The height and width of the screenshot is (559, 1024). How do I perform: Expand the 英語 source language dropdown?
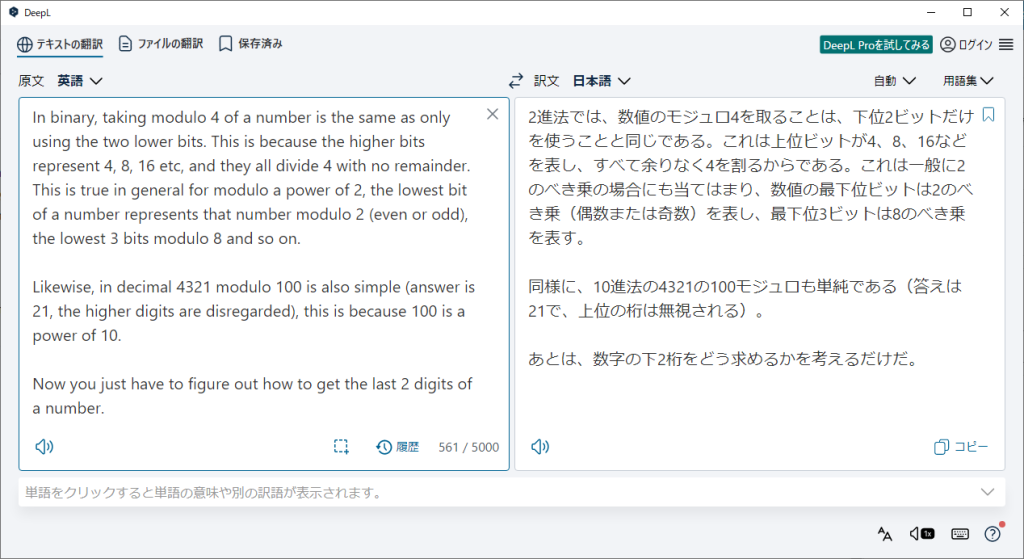[80, 81]
